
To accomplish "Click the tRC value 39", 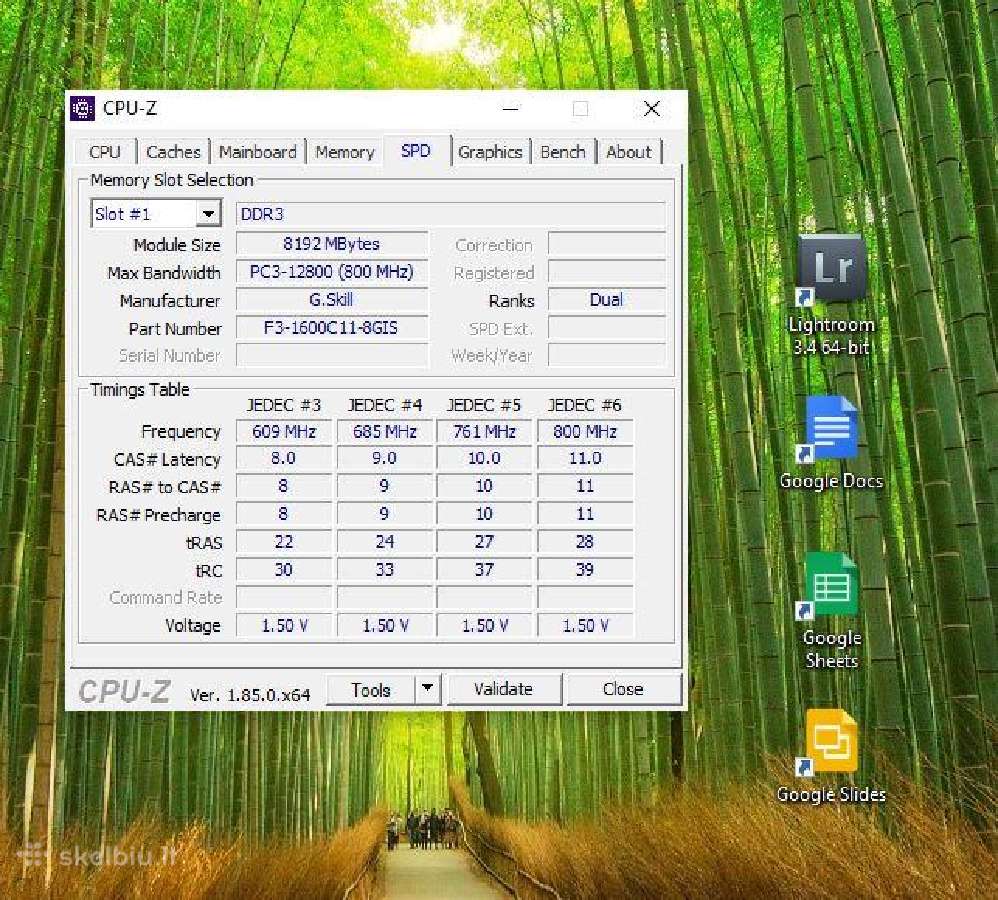I will 585,570.
